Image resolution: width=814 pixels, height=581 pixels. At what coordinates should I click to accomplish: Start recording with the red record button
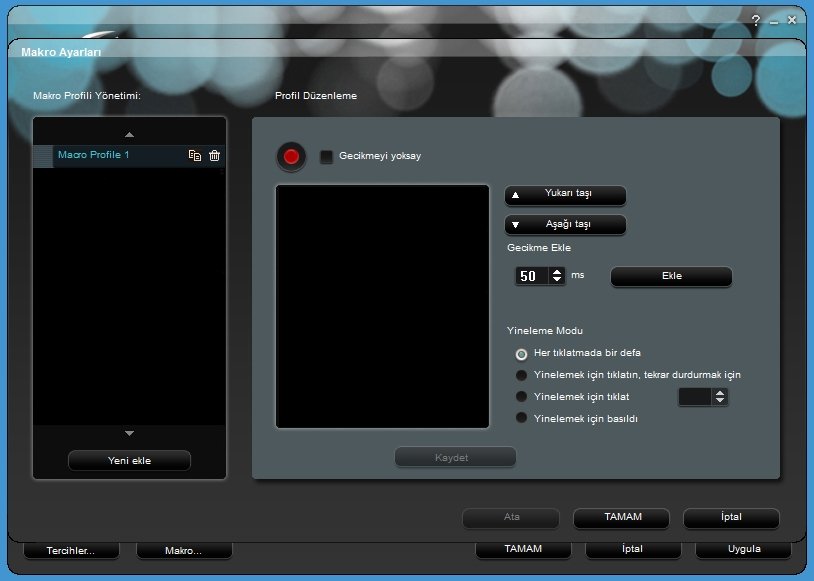[x=291, y=156]
